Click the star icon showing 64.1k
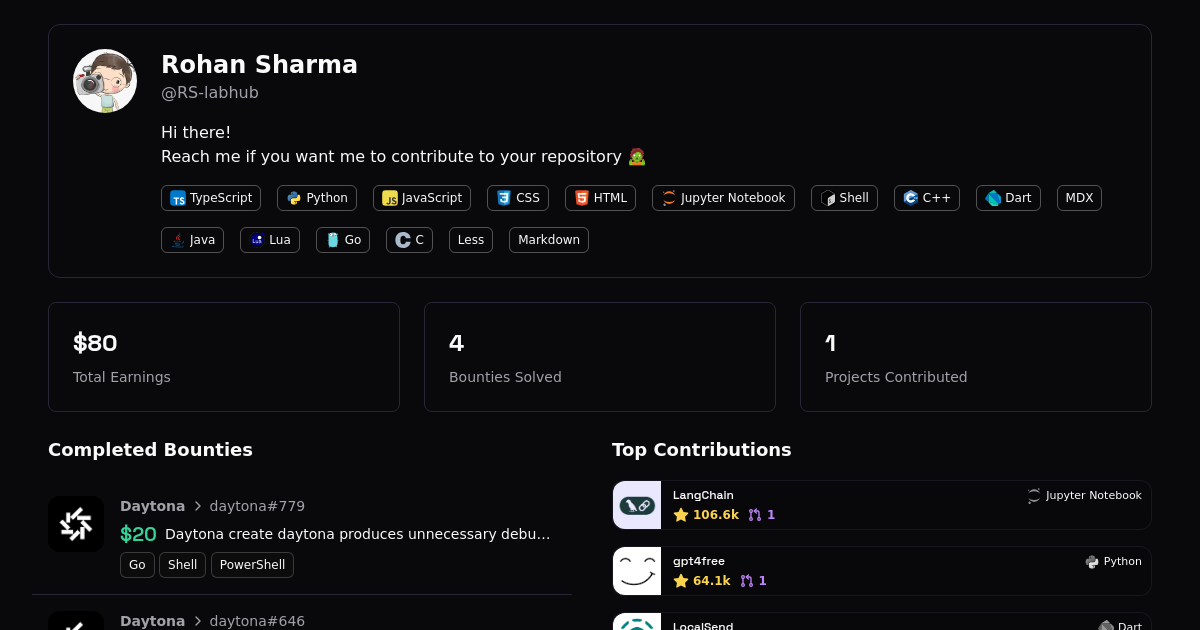Image resolution: width=1200 pixels, height=630 pixels. click(681, 580)
